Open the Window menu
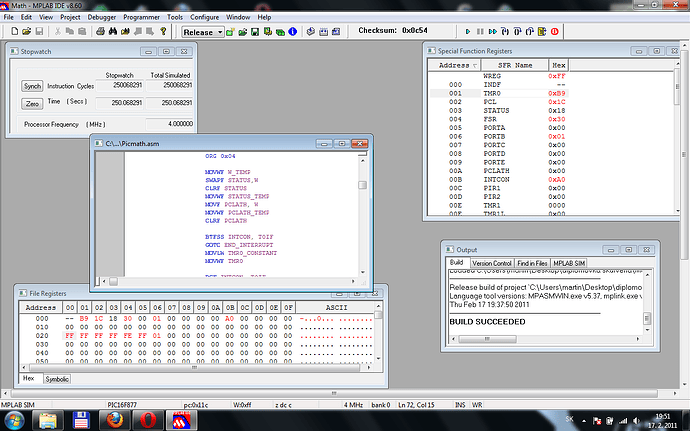The height and width of the screenshot is (431, 690). [x=238, y=17]
